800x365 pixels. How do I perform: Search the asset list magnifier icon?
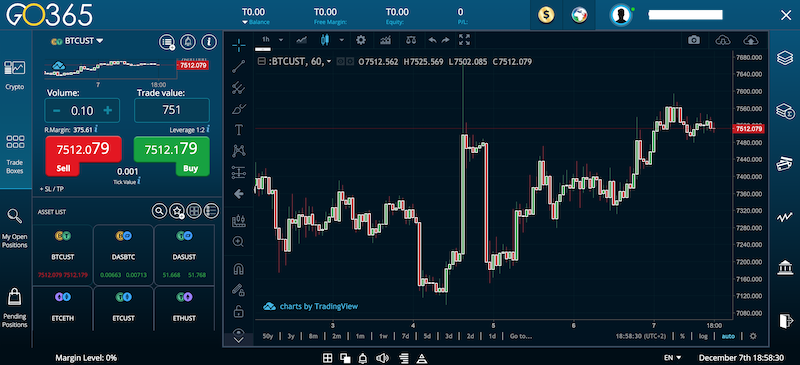[159, 210]
